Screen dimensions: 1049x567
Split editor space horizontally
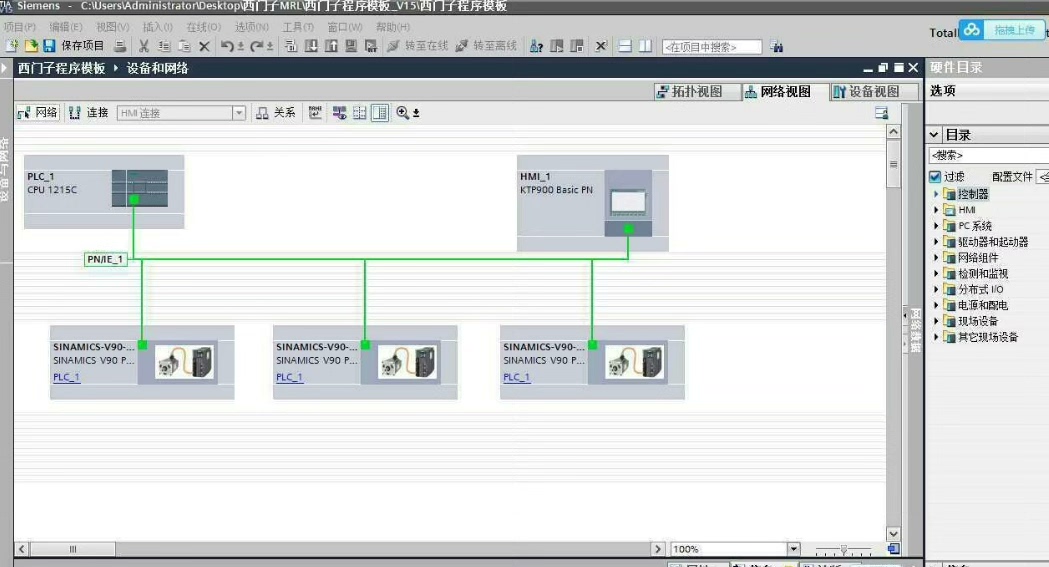(625, 46)
